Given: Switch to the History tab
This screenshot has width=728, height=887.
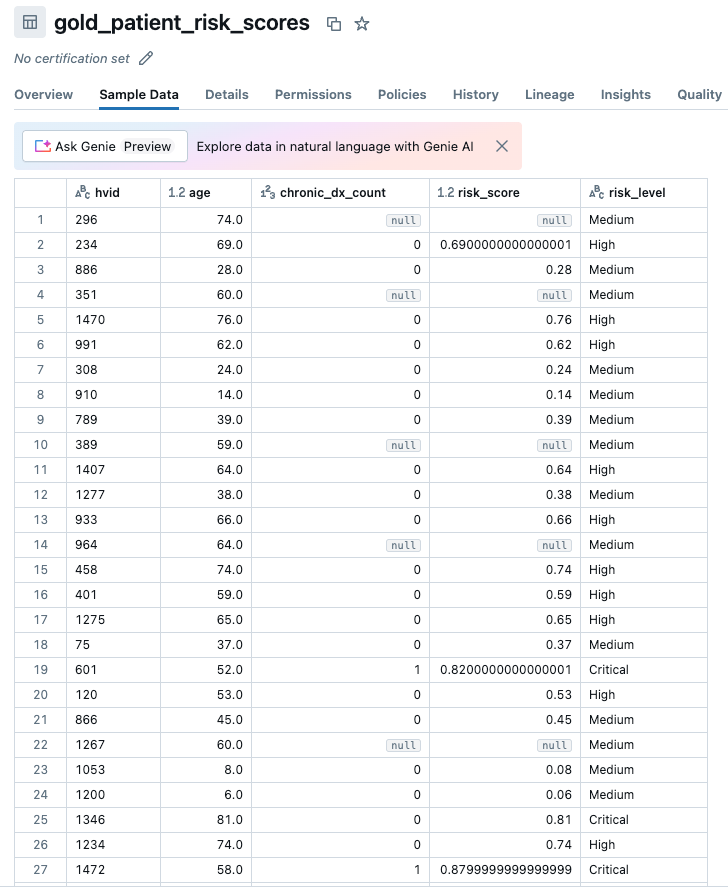Looking at the screenshot, I should [x=475, y=95].
